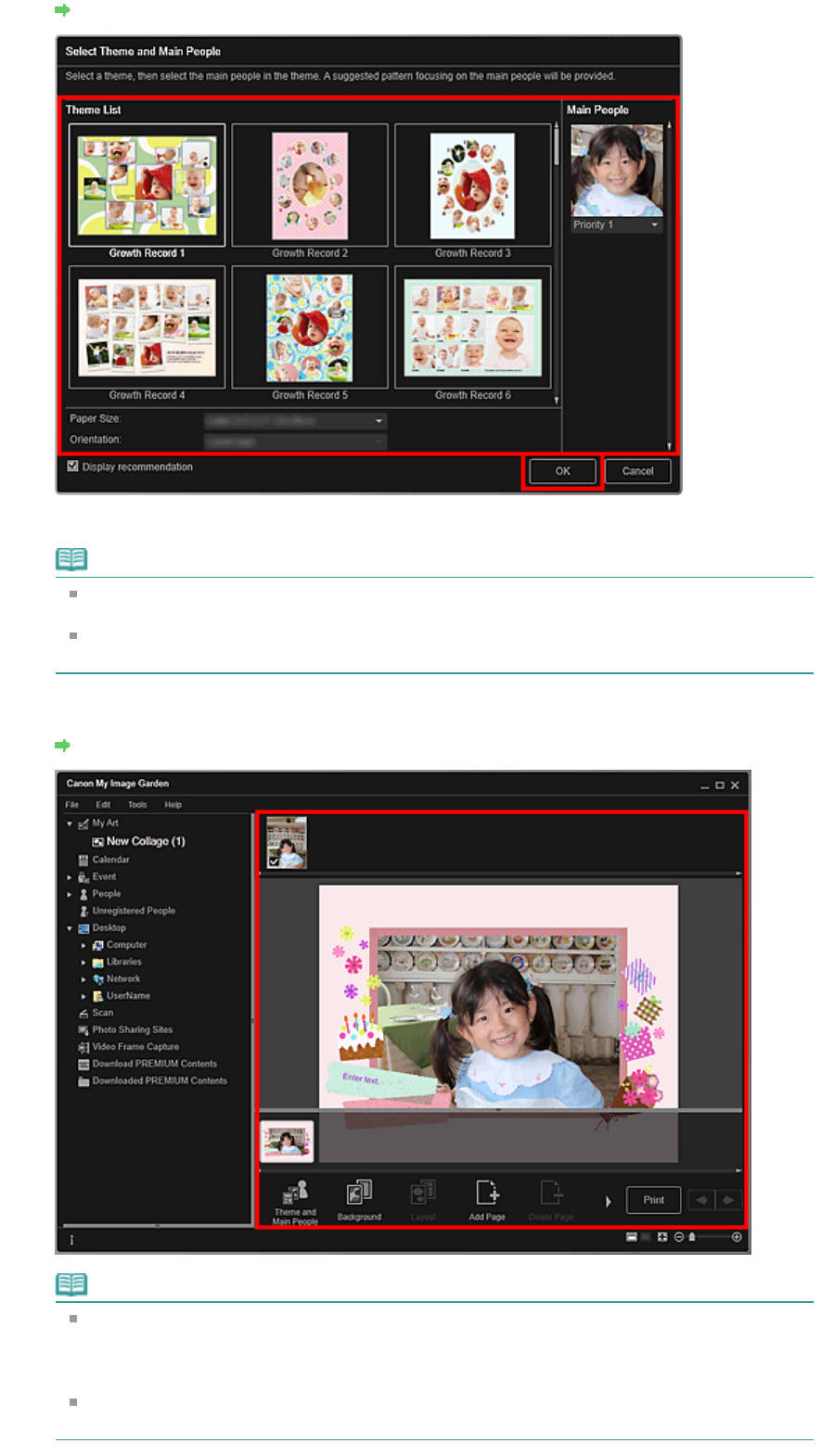
Task: Zoom out with the minus magnifier icon
Action: pyautogui.click(x=679, y=1237)
